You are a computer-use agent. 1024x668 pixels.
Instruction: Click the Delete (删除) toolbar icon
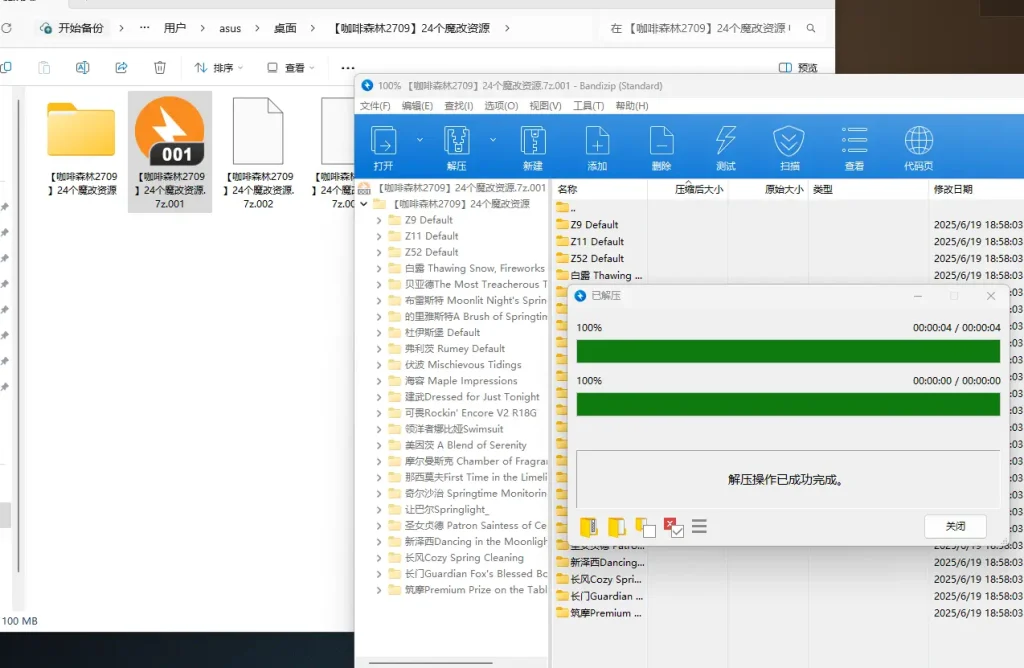coord(661,148)
